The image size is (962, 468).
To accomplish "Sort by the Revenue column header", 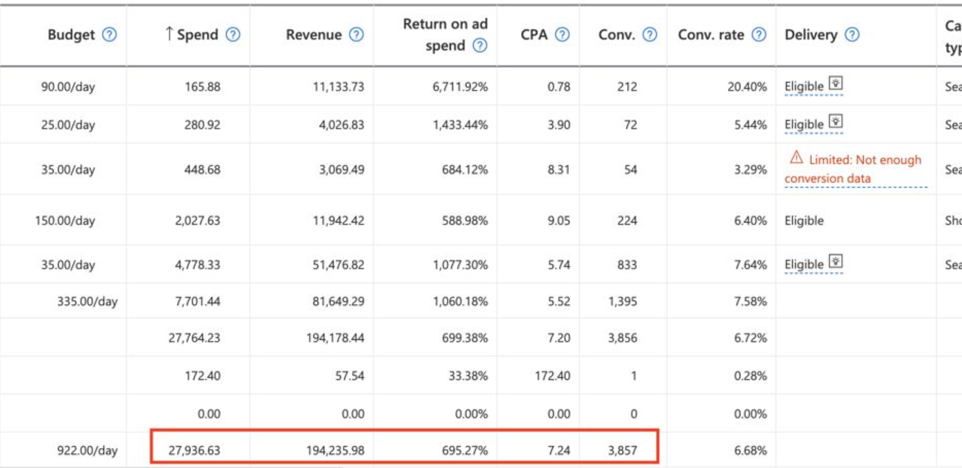I will click(314, 35).
